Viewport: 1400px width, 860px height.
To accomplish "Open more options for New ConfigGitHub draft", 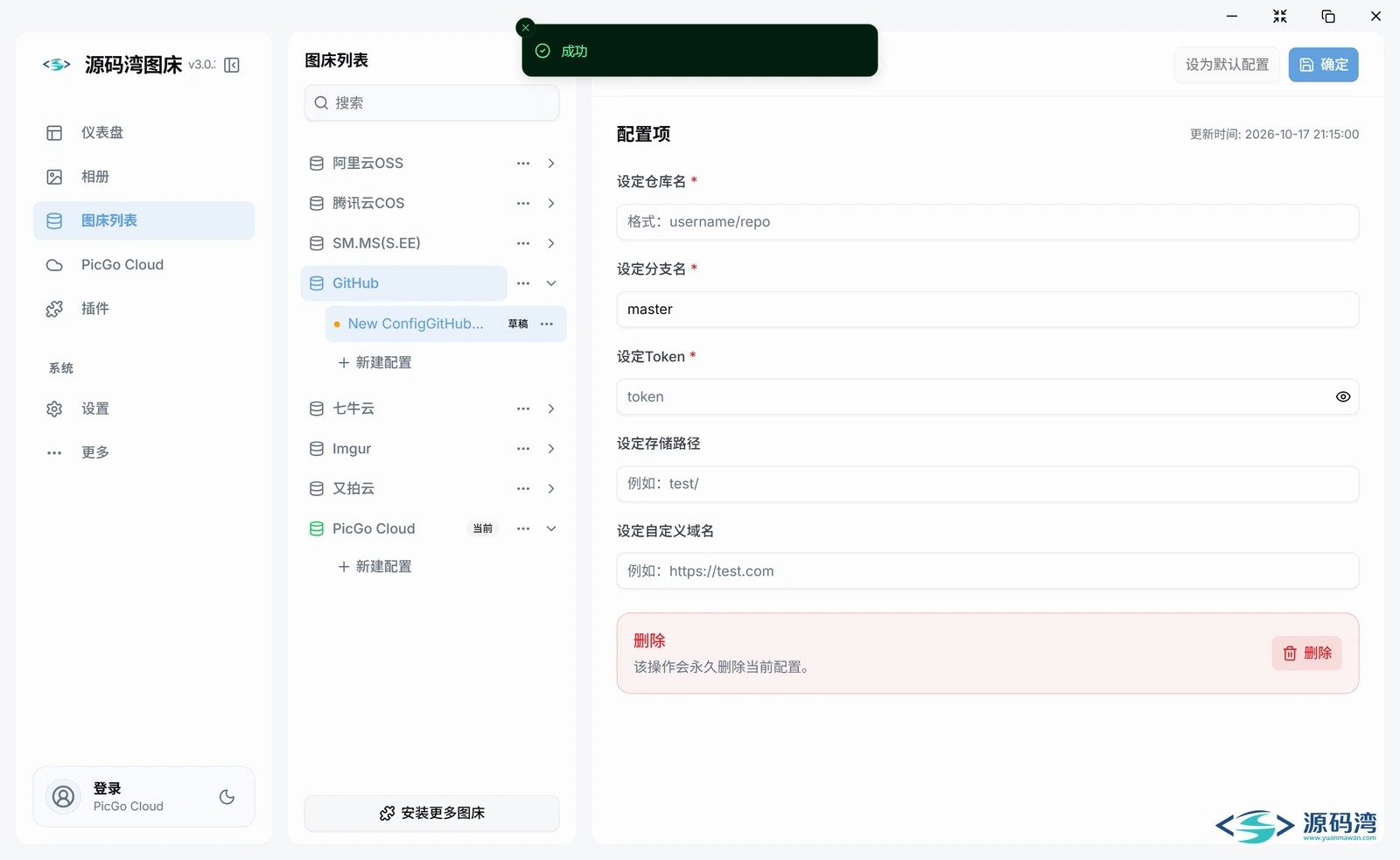I will (x=547, y=324).
